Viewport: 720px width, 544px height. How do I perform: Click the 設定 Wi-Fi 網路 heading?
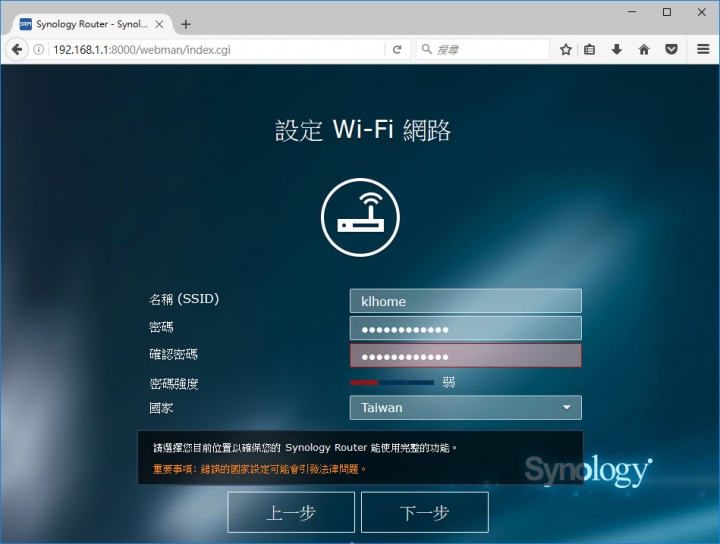(x=363, y=130)
